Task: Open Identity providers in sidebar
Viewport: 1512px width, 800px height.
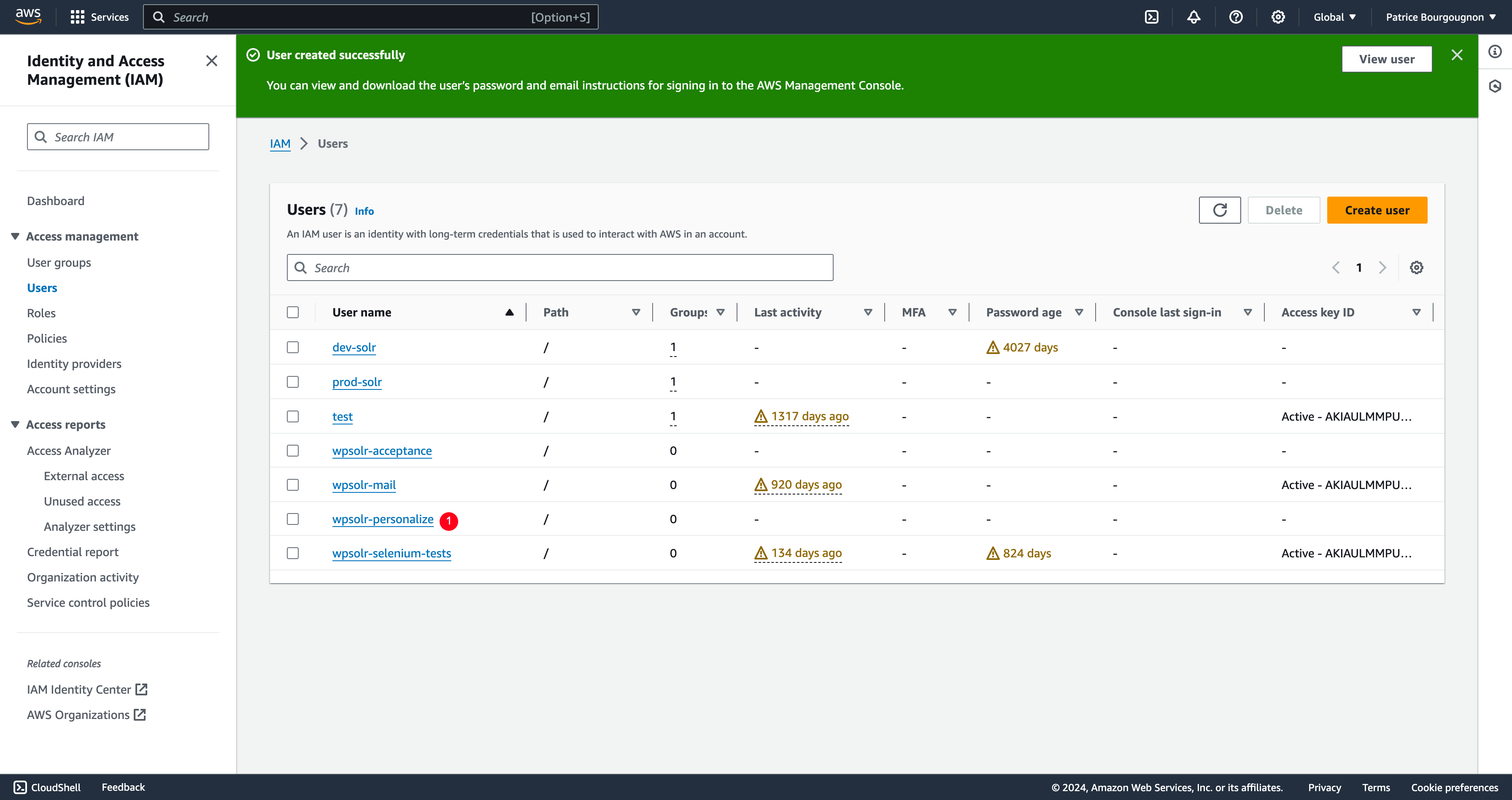Action: pos(75,364)
